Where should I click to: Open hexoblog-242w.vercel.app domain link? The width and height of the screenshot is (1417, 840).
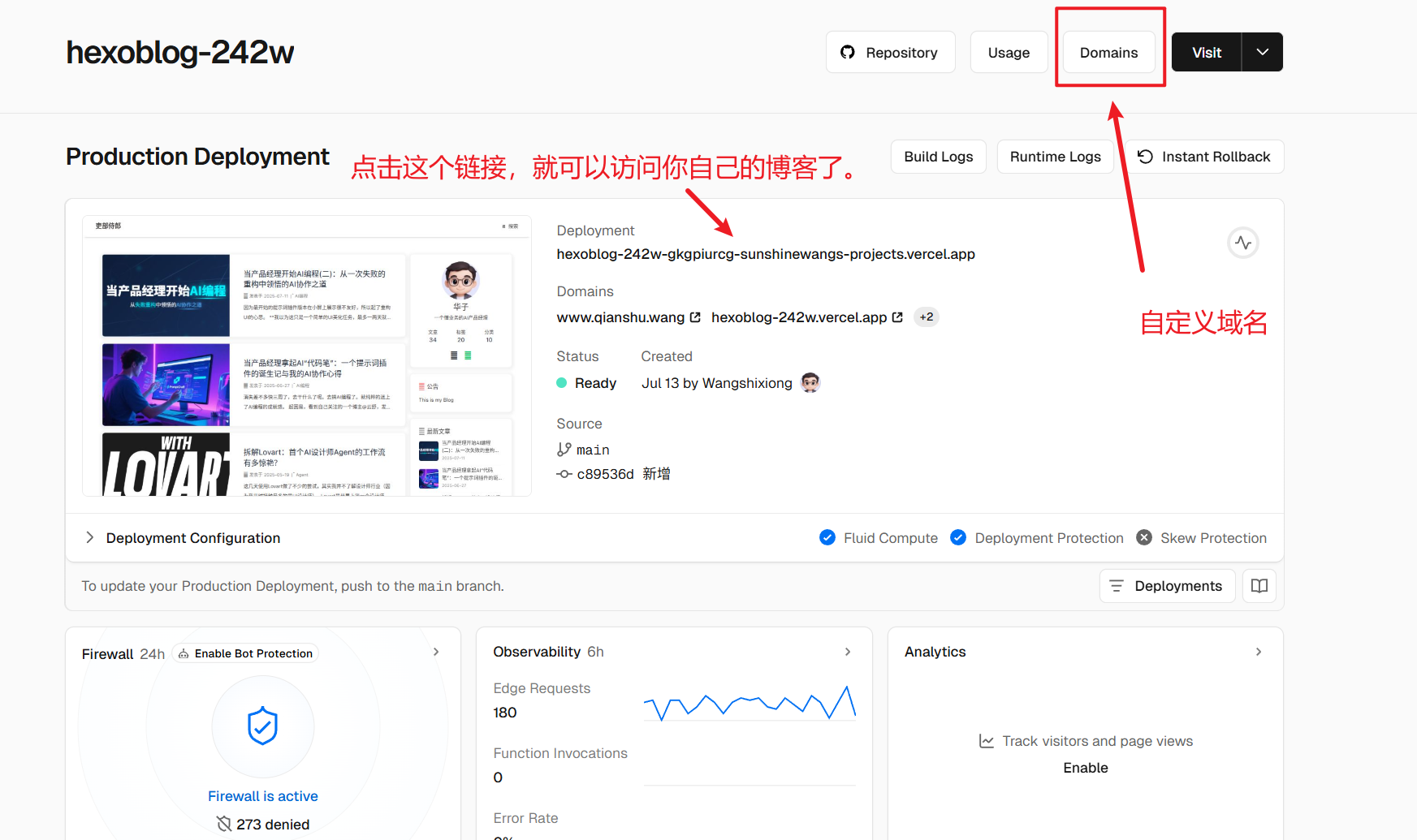(799, 317)
